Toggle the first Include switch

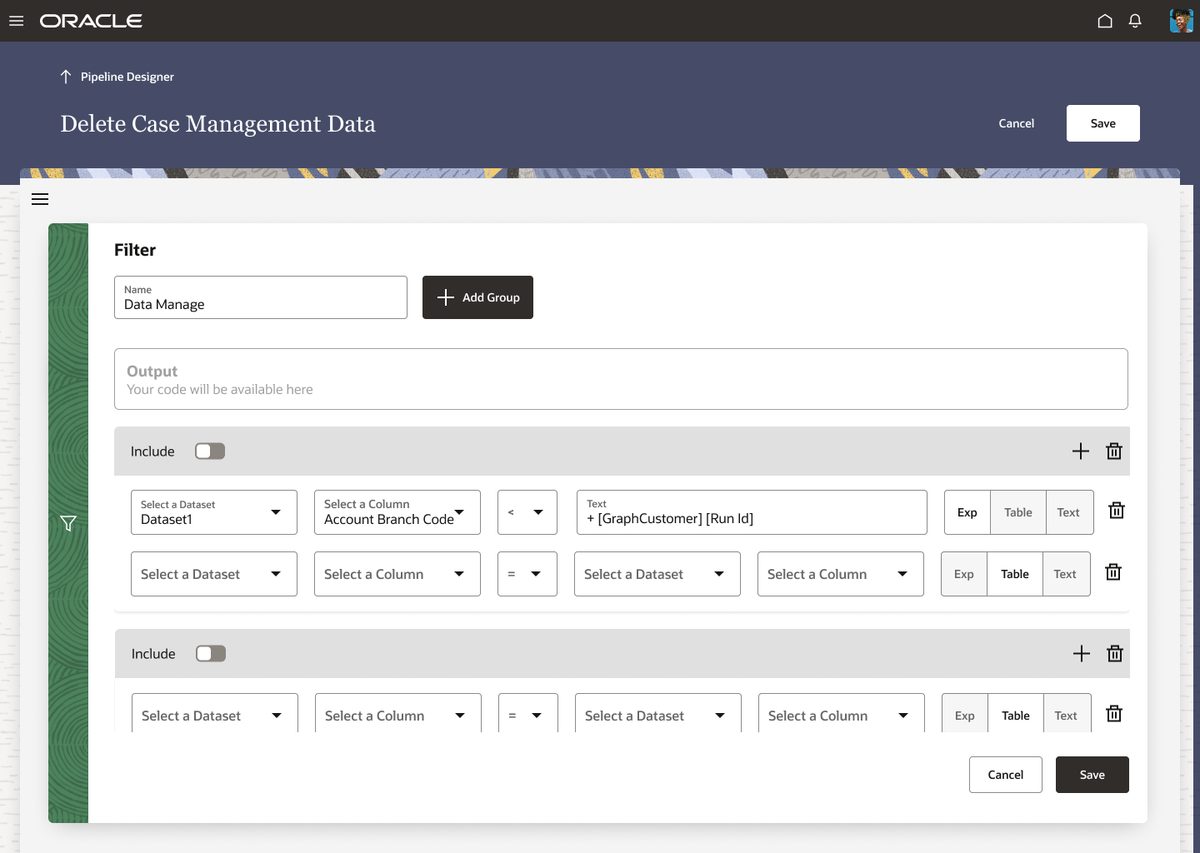pos(210,451)
